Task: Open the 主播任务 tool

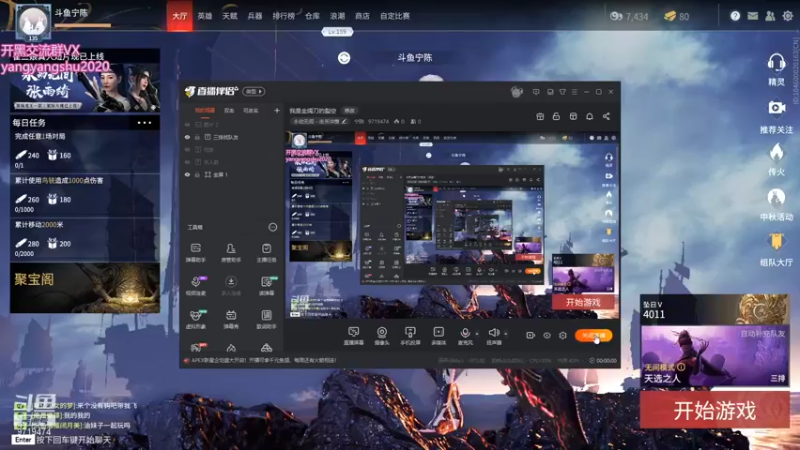Action: [x=266, y=253]
